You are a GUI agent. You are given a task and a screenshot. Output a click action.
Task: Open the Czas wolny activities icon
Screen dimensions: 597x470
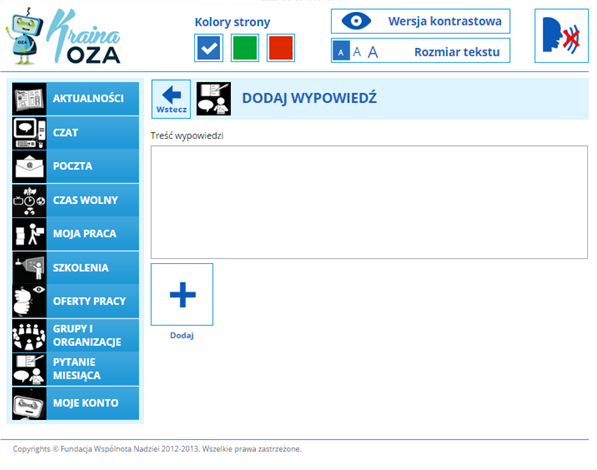pos(29,200)
